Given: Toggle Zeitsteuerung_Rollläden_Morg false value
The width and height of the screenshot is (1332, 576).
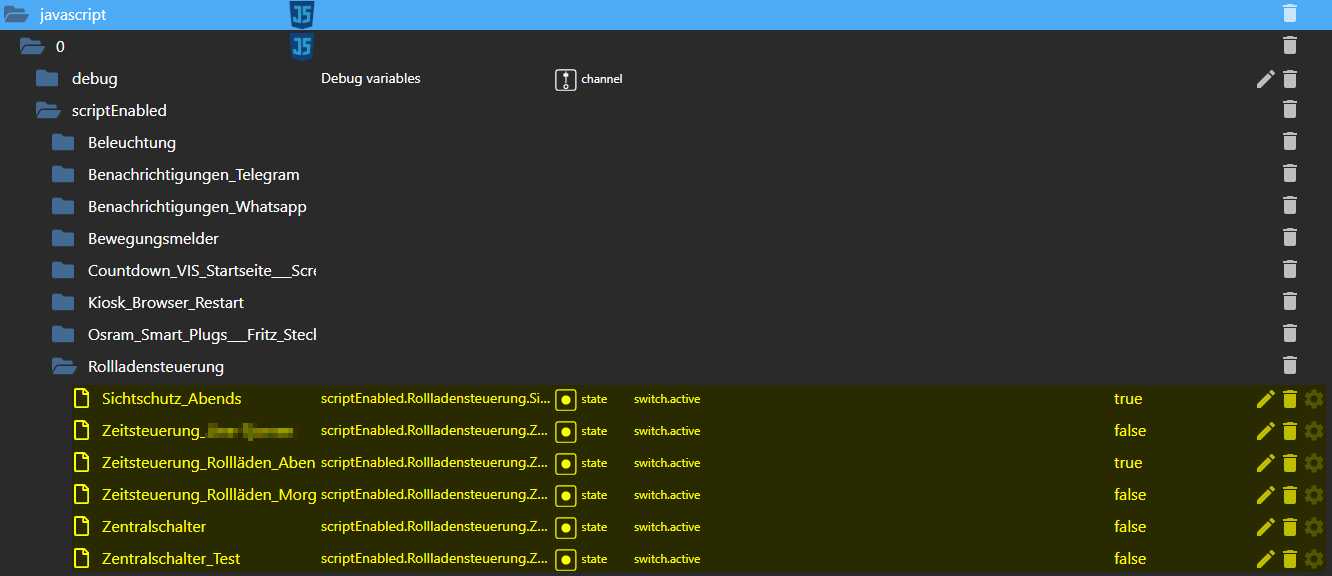Looking at the screenshot, I should point(1130,495).
